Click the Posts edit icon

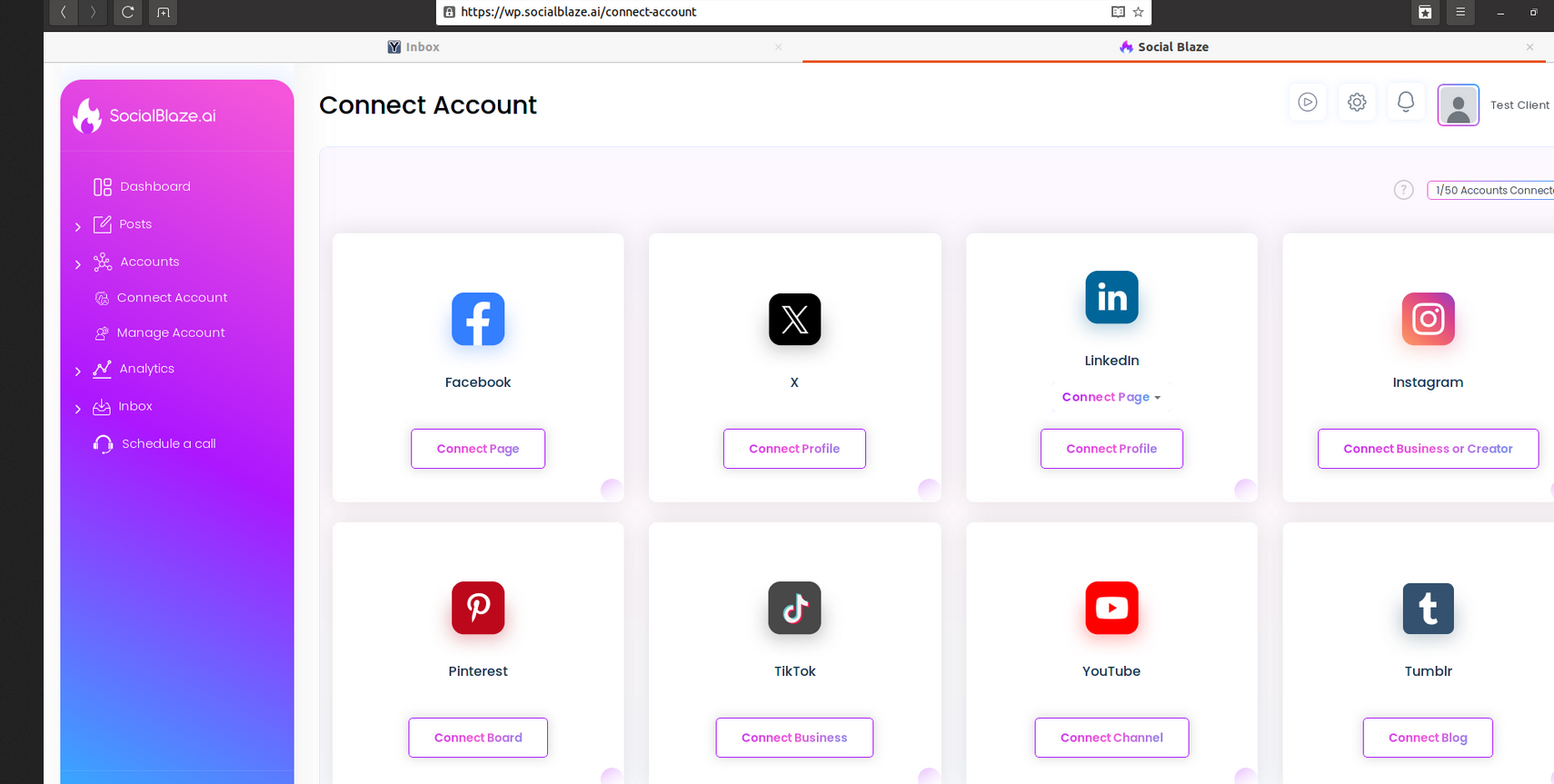click(103, 223)
